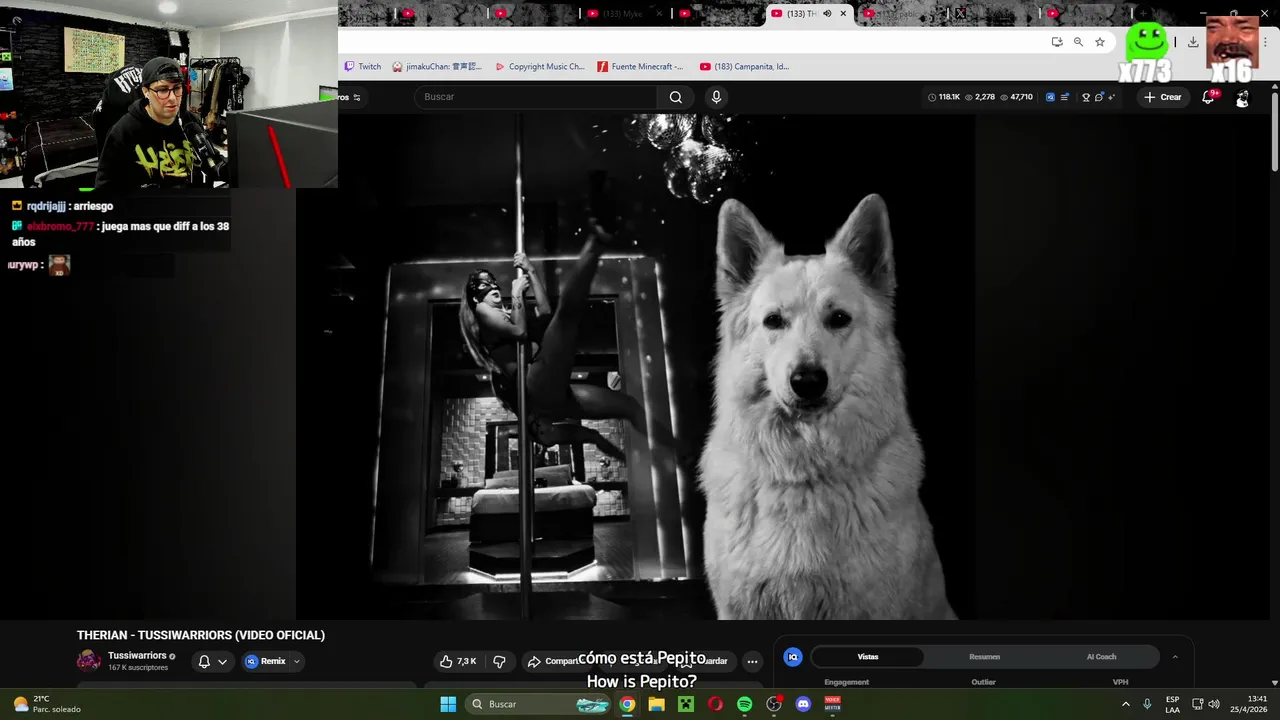Open the Twitch bookmark
The height and width of the screenshot is (720, 1280).
pyautogui.click(x=362, y=67)
